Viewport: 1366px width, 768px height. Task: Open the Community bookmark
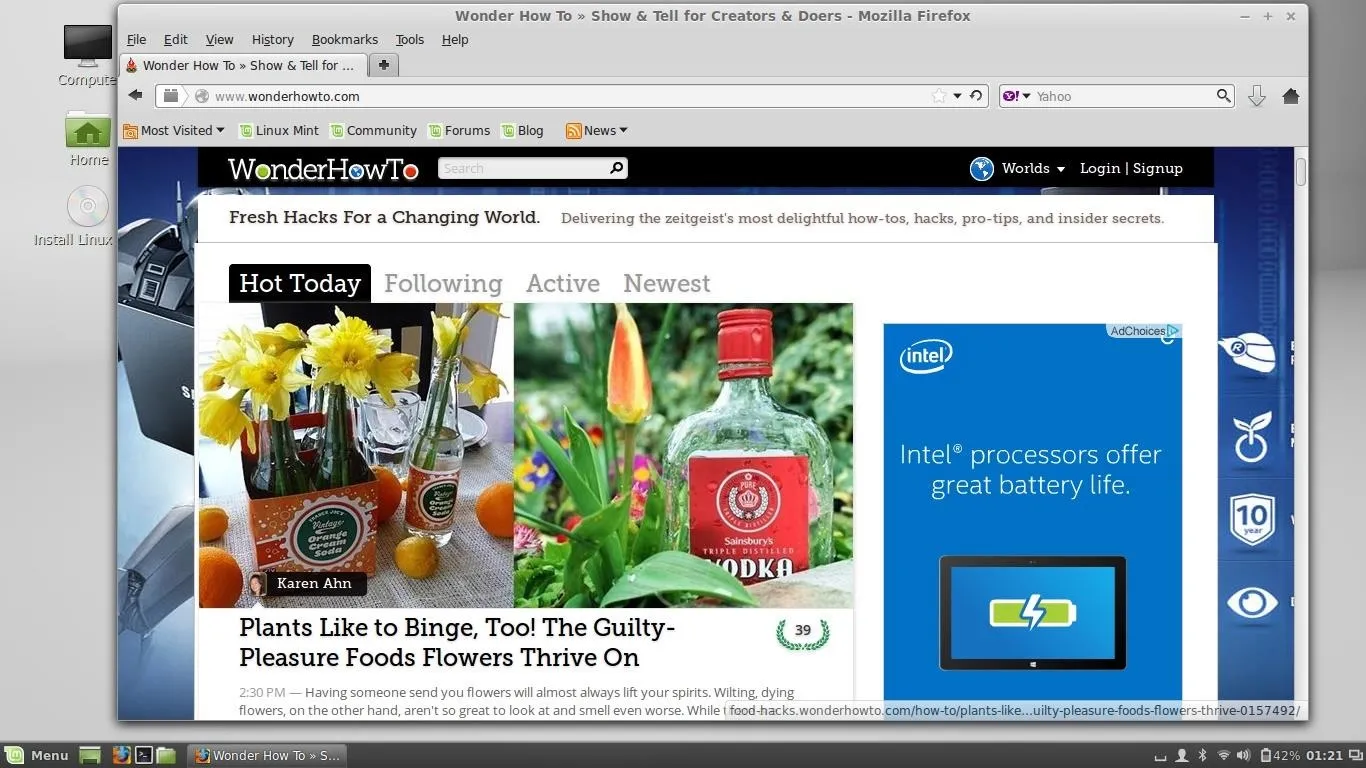373,130
